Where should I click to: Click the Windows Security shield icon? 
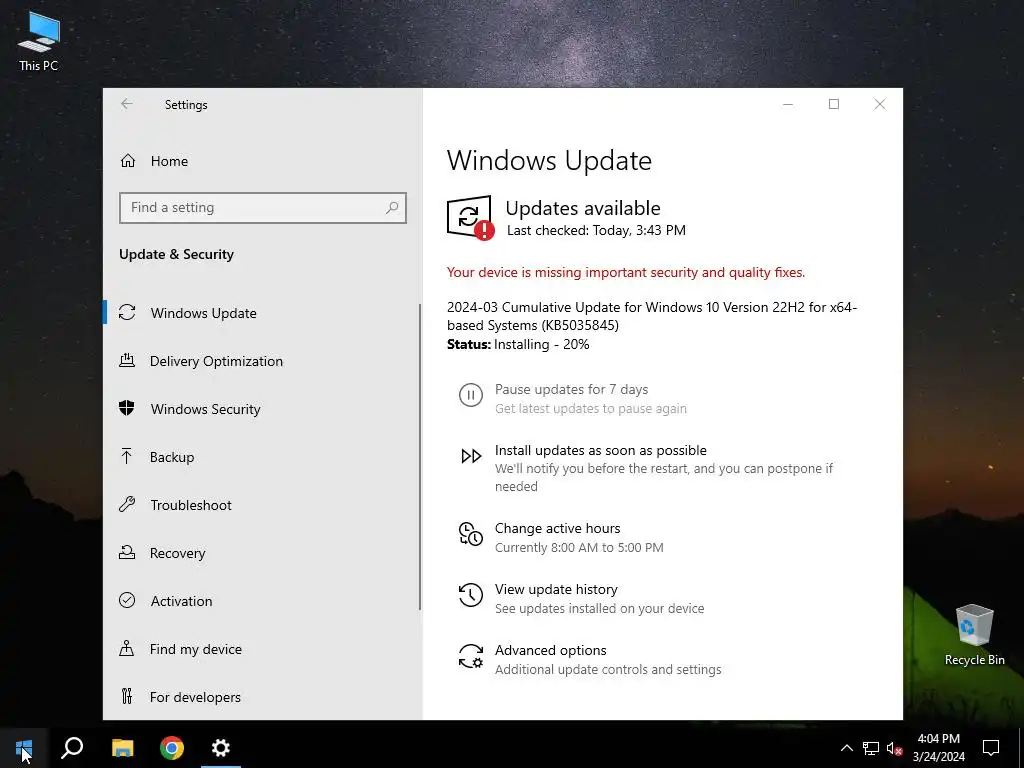tap(127, 408)
